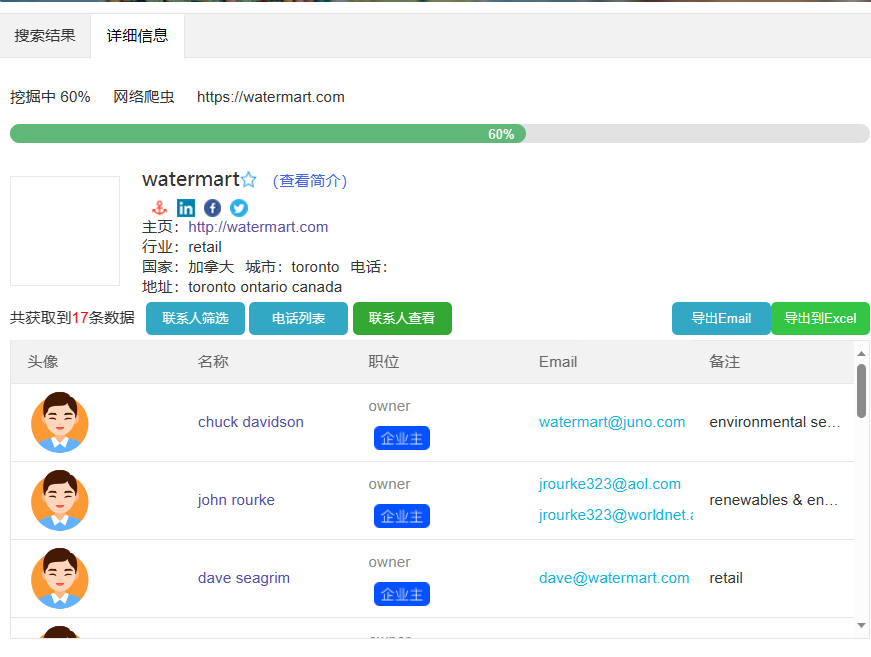Click the 名称 column header
The width and height of the screenshot is (871, 657).
(213, 362)
